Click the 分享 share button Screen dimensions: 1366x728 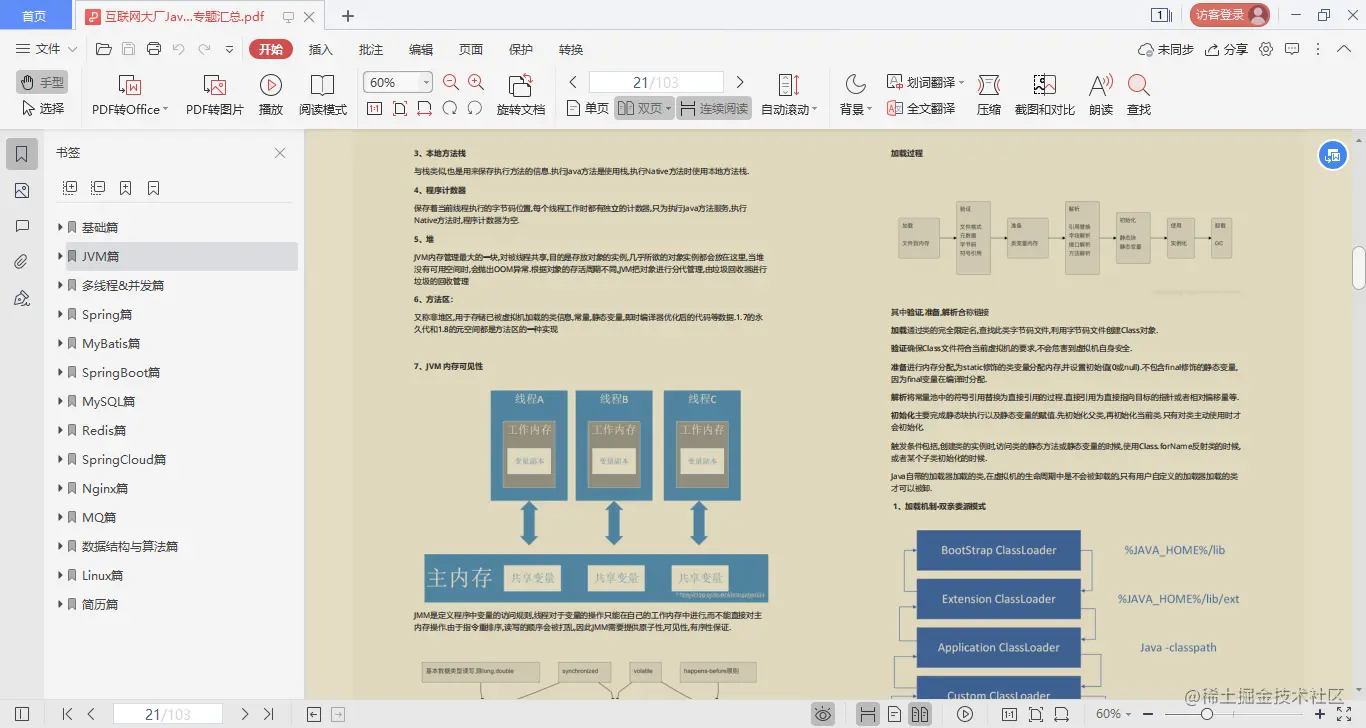[x=1227, y=49]
